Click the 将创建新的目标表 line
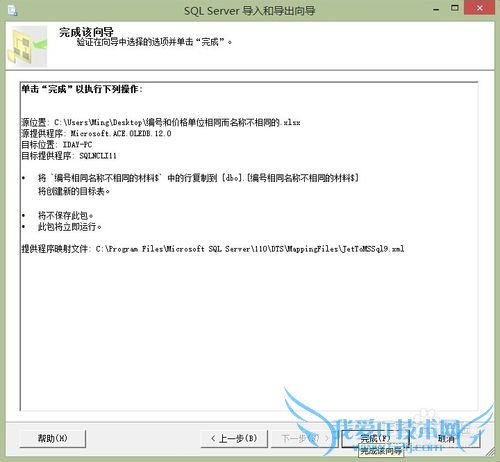The height and width of the screenshot is (462, 500). [x=74, y=191]
